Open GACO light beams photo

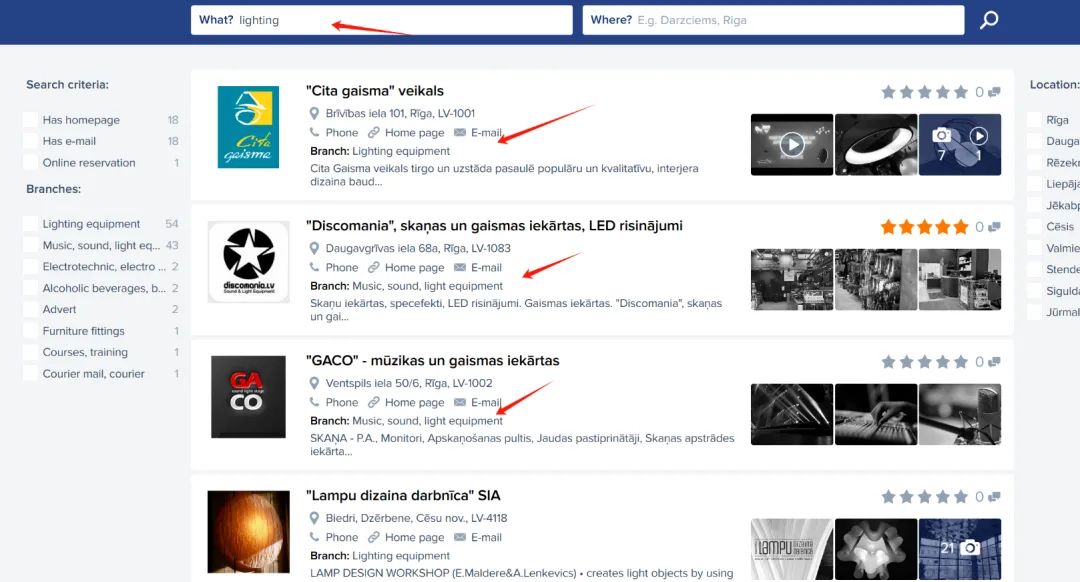[791, 415]
